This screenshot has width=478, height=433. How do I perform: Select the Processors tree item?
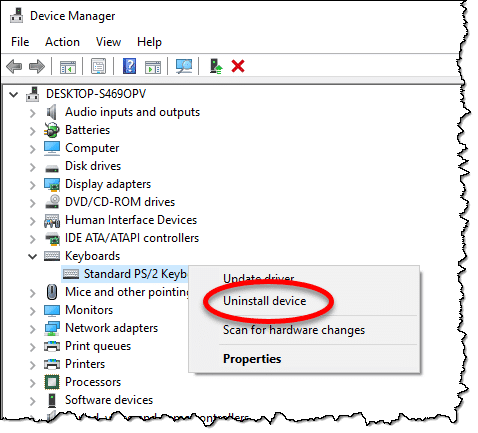point(93,382)
